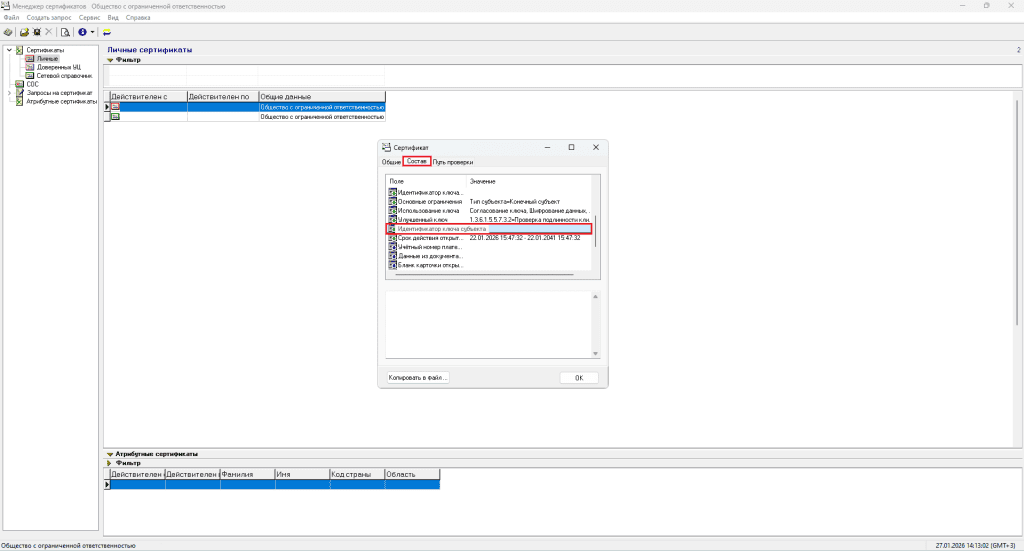Click the first toolbar icon (certificate stack)
The height and width of the screenshot is (551, 1024).
click(8, 32)
